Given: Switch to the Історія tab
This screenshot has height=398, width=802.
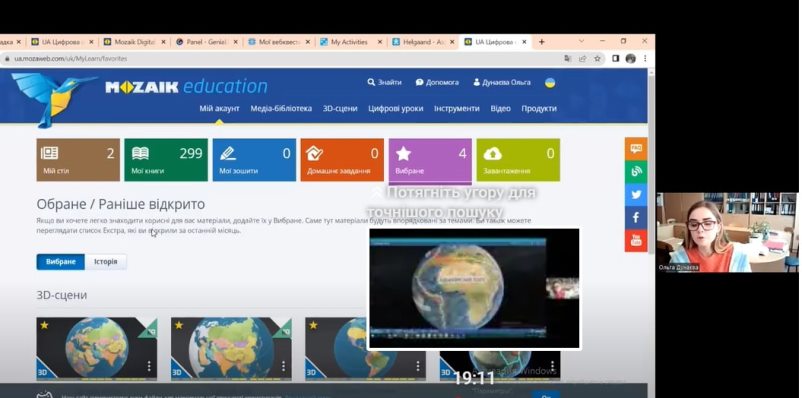Looking at the screenshot, I should [x=105, y=261].
